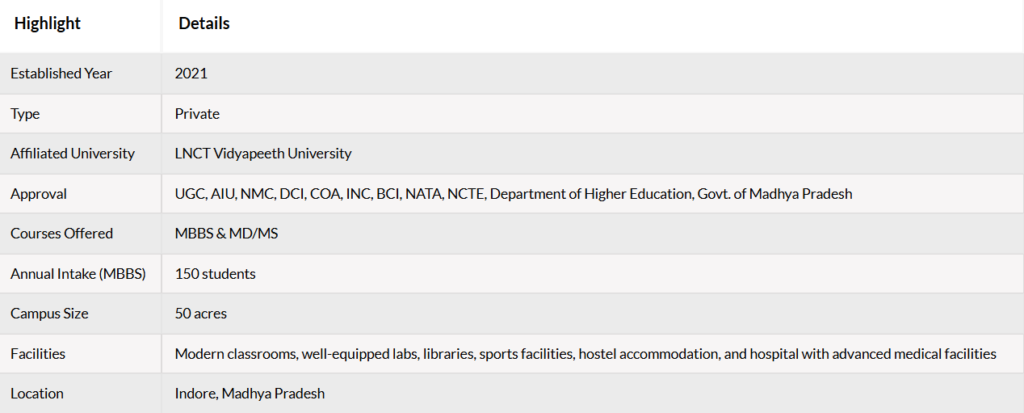Click LNCT Vidyapeeth University text
Viewport: 1024px width, 413px height.
tap(263, 154)
